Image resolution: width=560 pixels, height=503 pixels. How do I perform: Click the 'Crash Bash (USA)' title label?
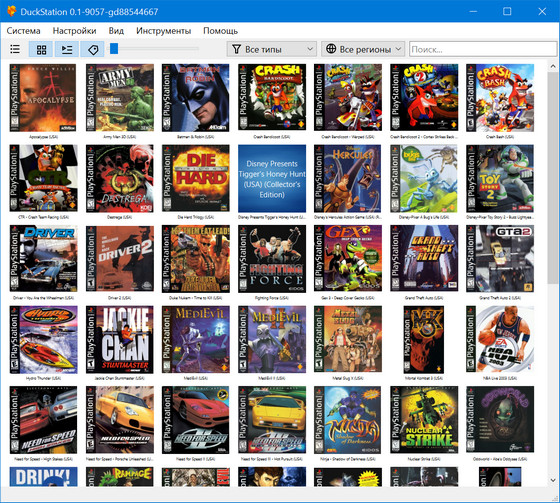pyautogui.click(x=500, y=137)
